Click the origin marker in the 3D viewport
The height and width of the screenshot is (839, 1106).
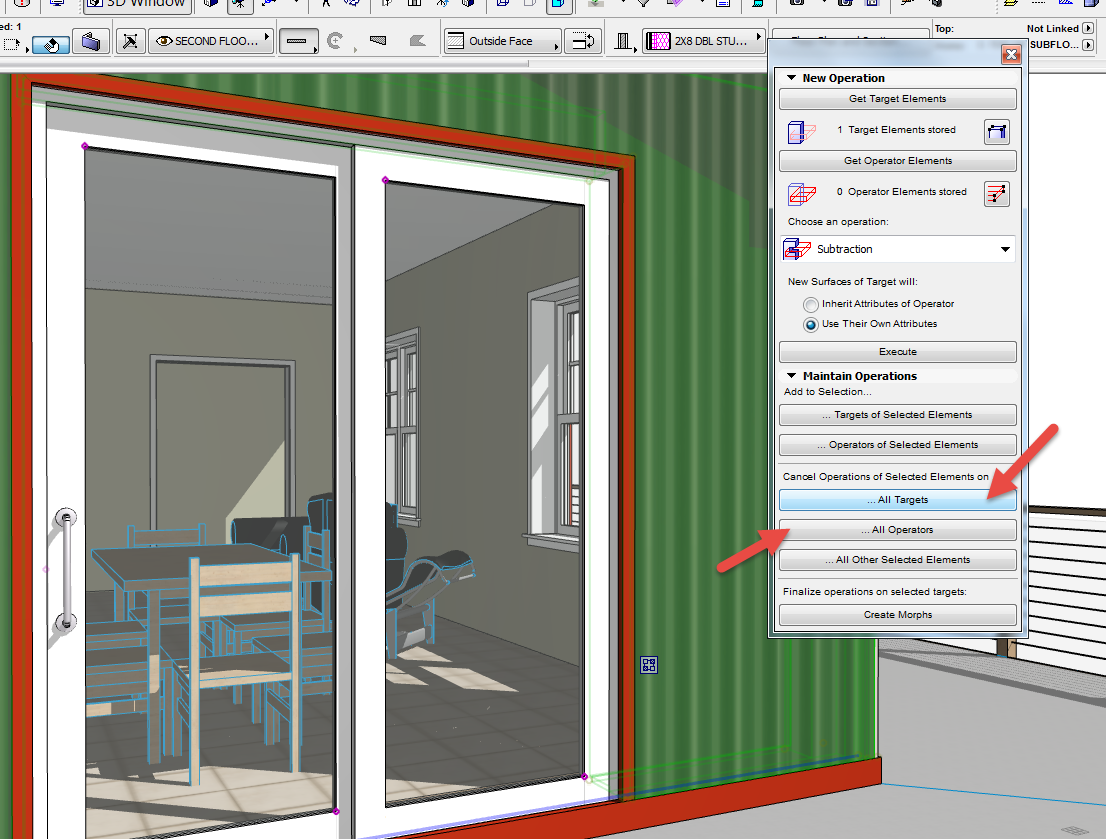coord(648,664)
